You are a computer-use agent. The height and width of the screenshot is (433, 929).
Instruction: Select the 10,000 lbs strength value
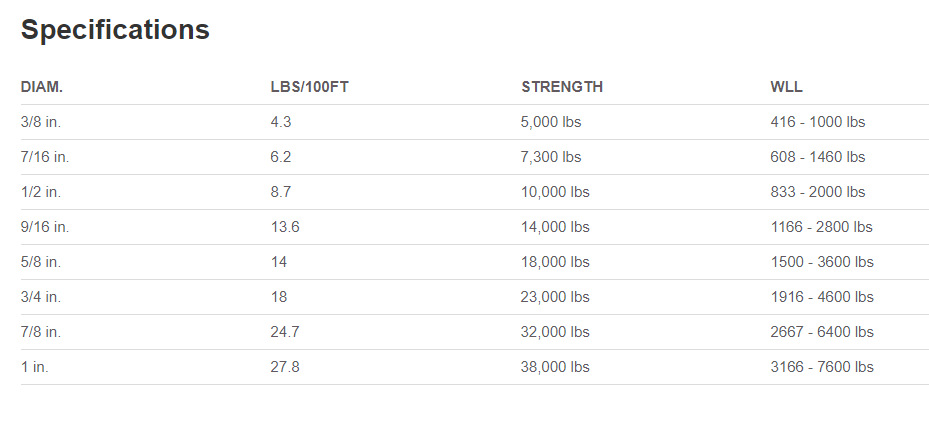(555, 192)
